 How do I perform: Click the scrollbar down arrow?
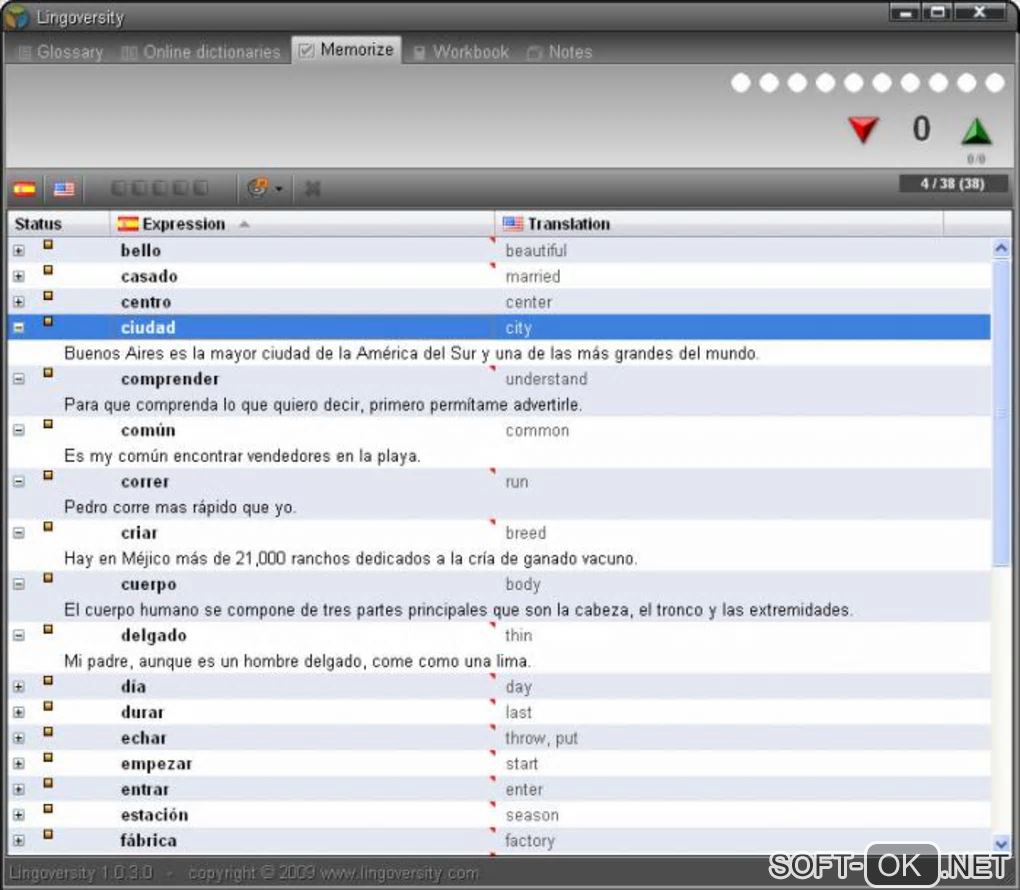(x=1001, y=844)
